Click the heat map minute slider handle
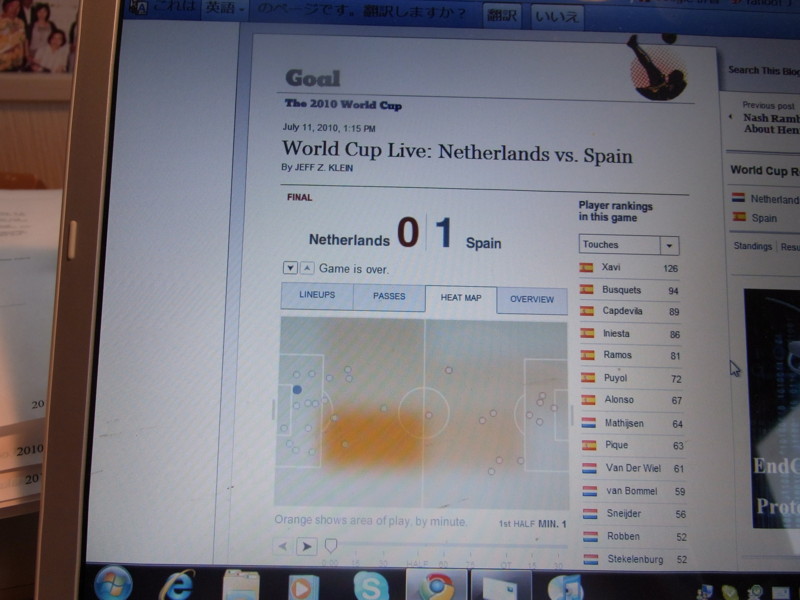 [x=331, y=546]
